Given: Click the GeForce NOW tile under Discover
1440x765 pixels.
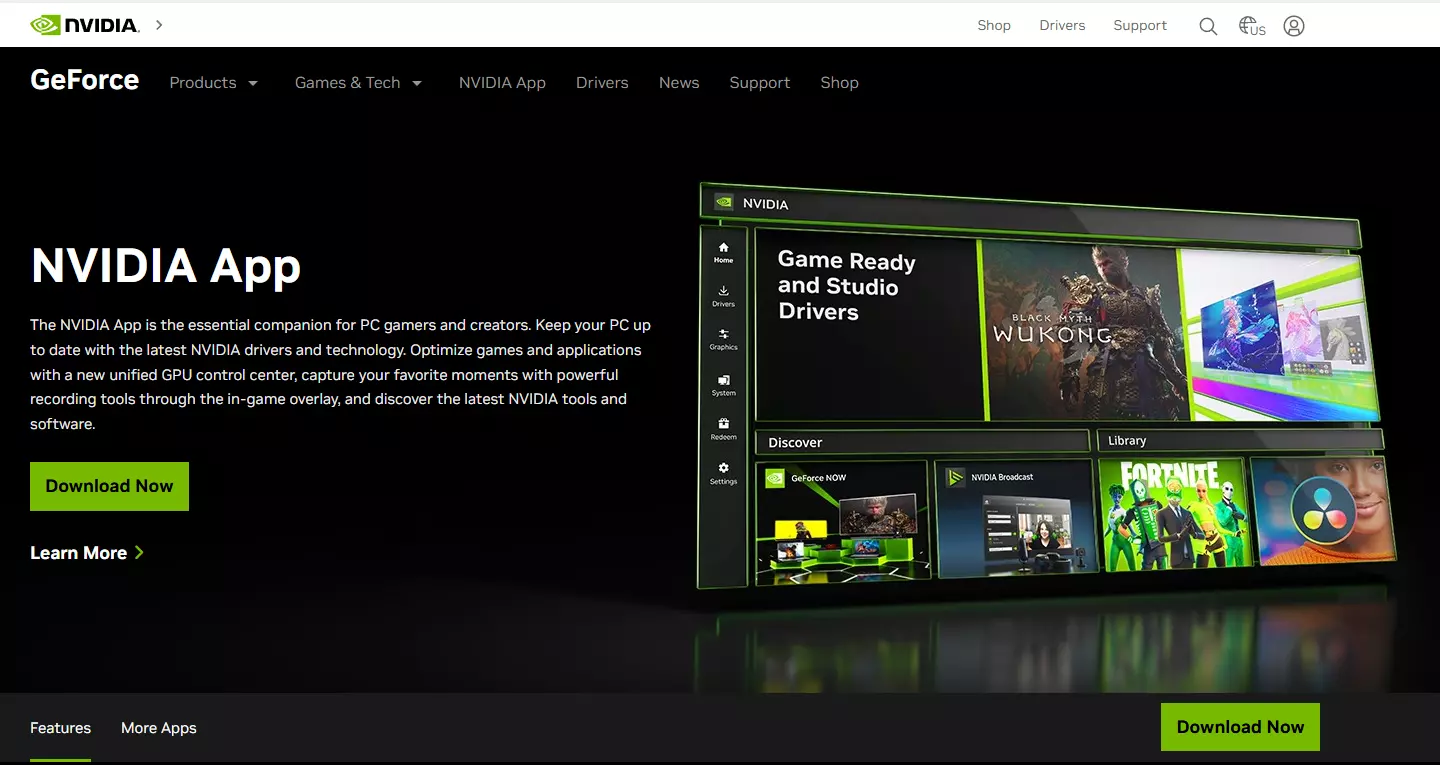Looking at the screenshot, I should point(842,521).
